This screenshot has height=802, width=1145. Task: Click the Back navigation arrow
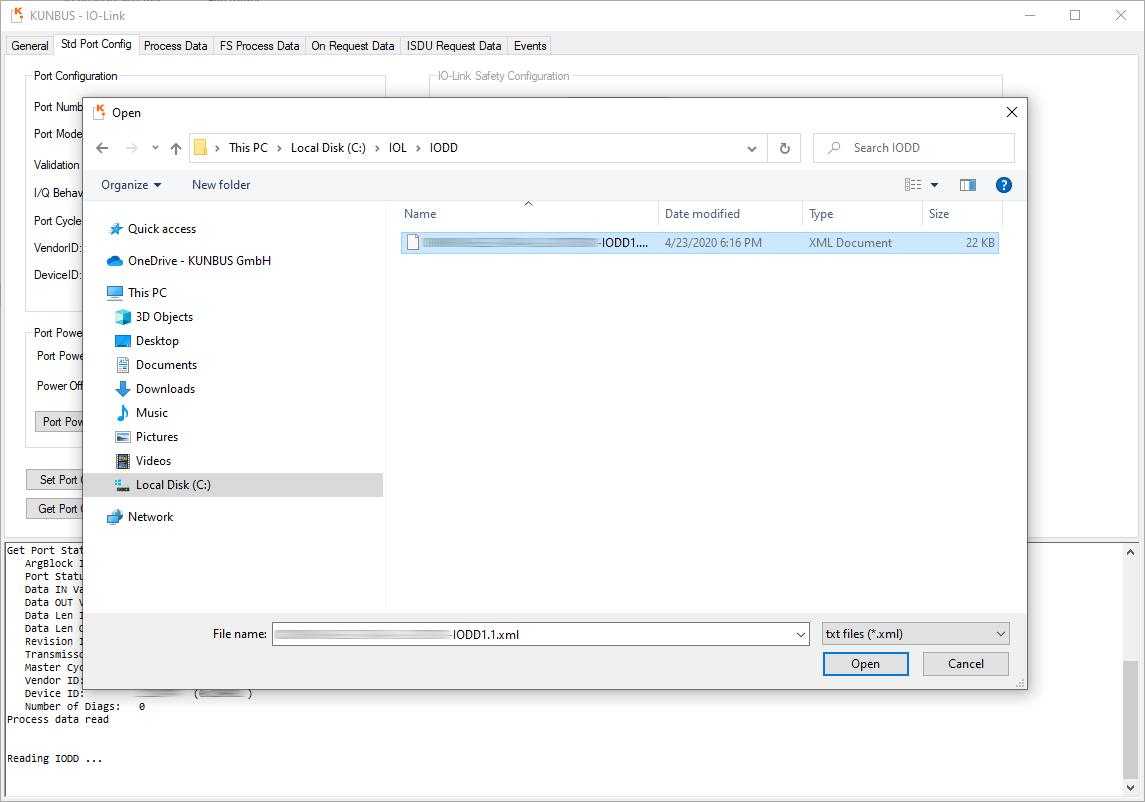[102, 148]
